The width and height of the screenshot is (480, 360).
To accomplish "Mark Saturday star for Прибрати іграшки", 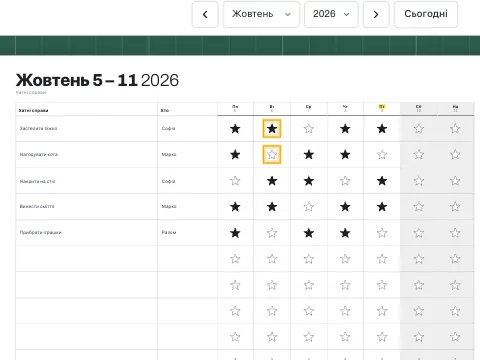I will pos(419,233).
